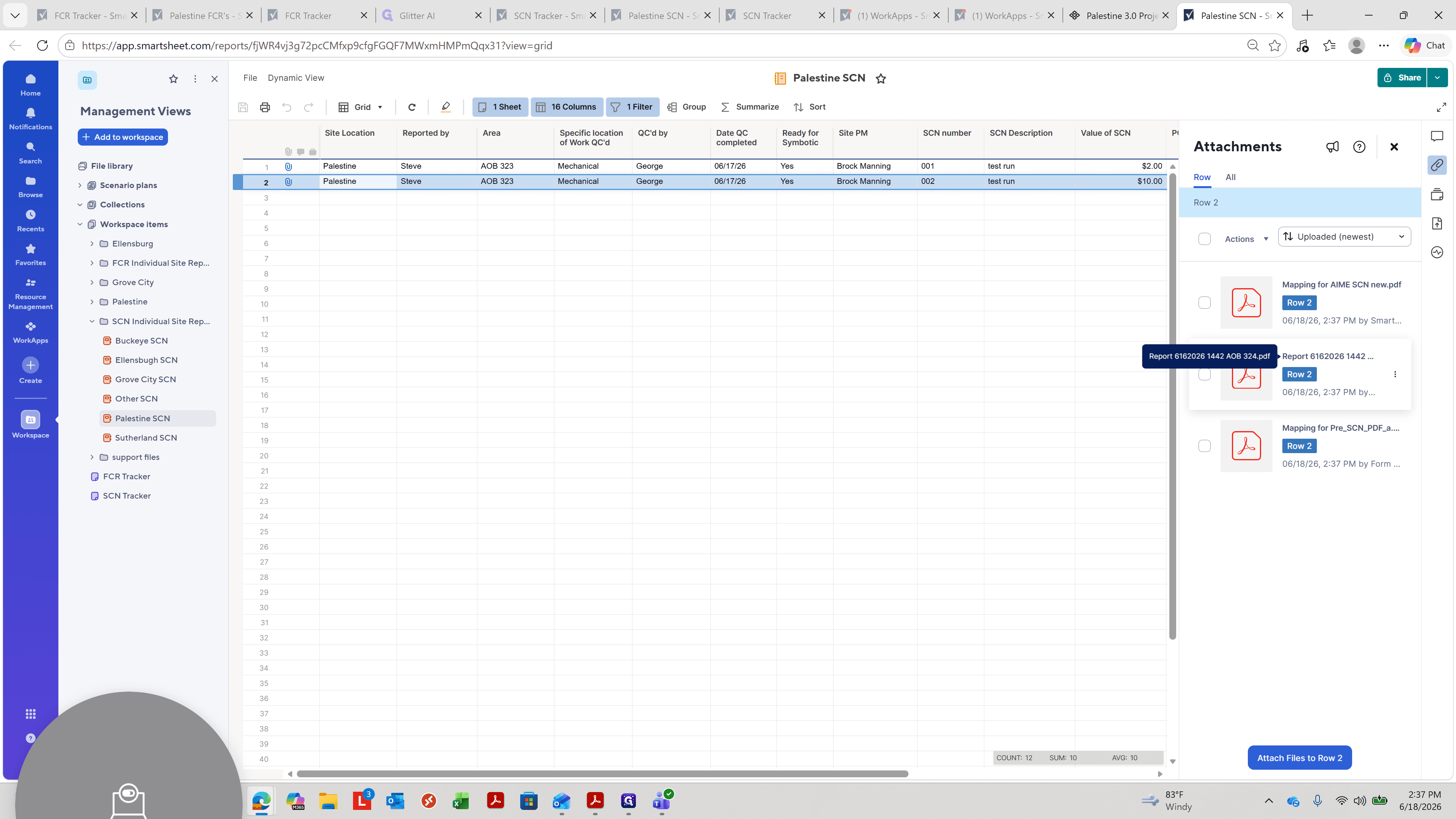1456x819 pixels.
Task: Open WorkApps from the left sidebar
Action: 30,333
